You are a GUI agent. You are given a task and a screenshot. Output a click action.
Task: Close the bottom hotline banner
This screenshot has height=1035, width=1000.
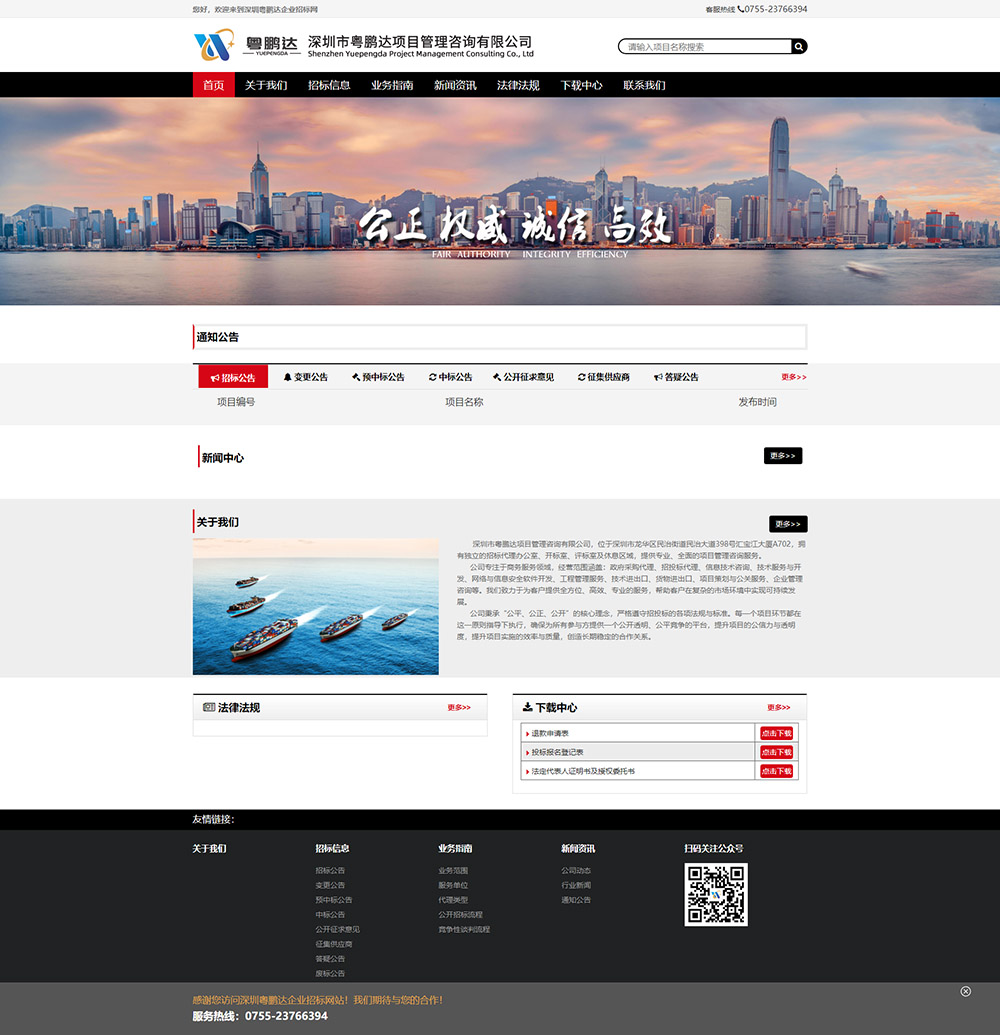(x=965, y=991)
